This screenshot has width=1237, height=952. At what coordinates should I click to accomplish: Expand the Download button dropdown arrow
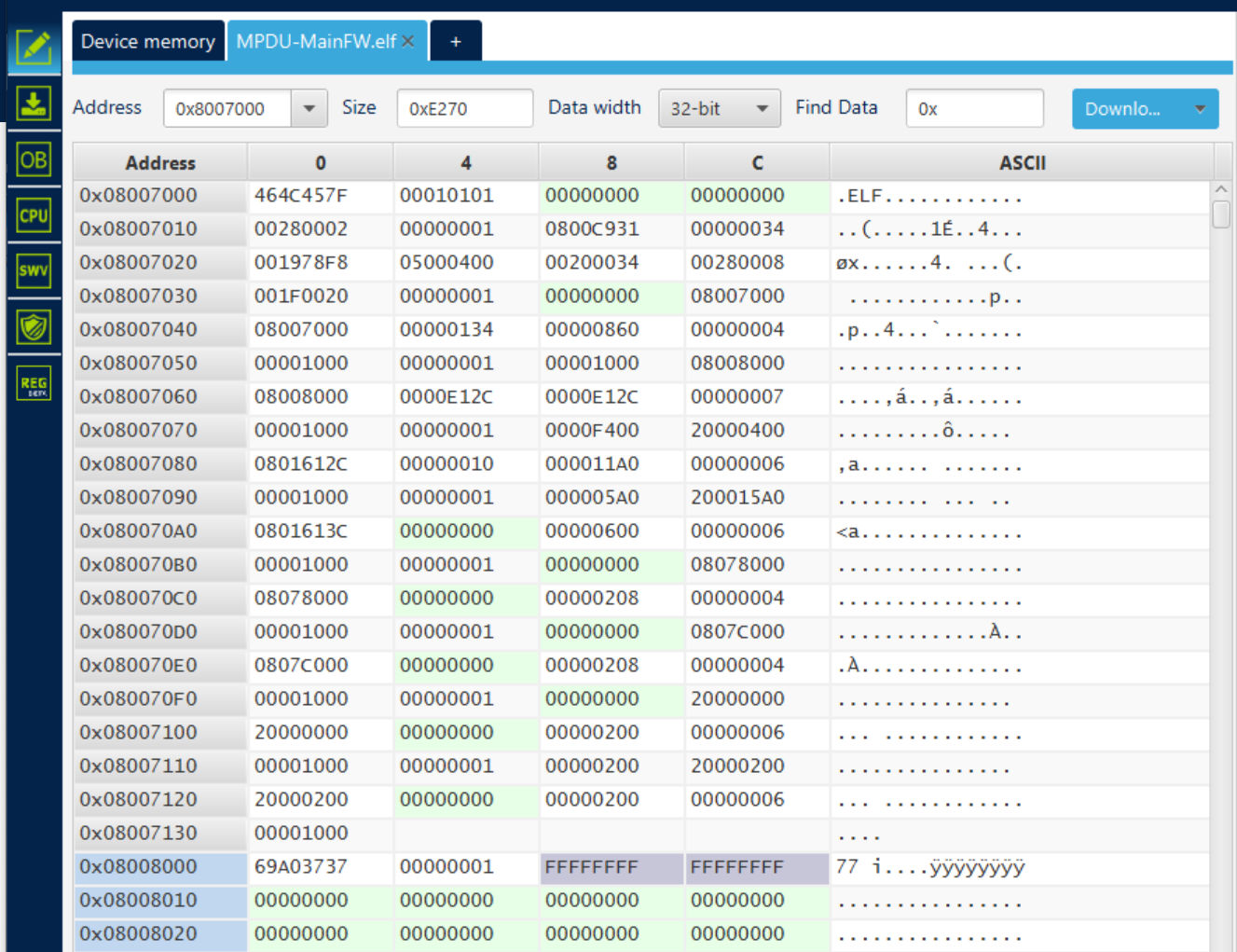click(x=1201, y=108)
